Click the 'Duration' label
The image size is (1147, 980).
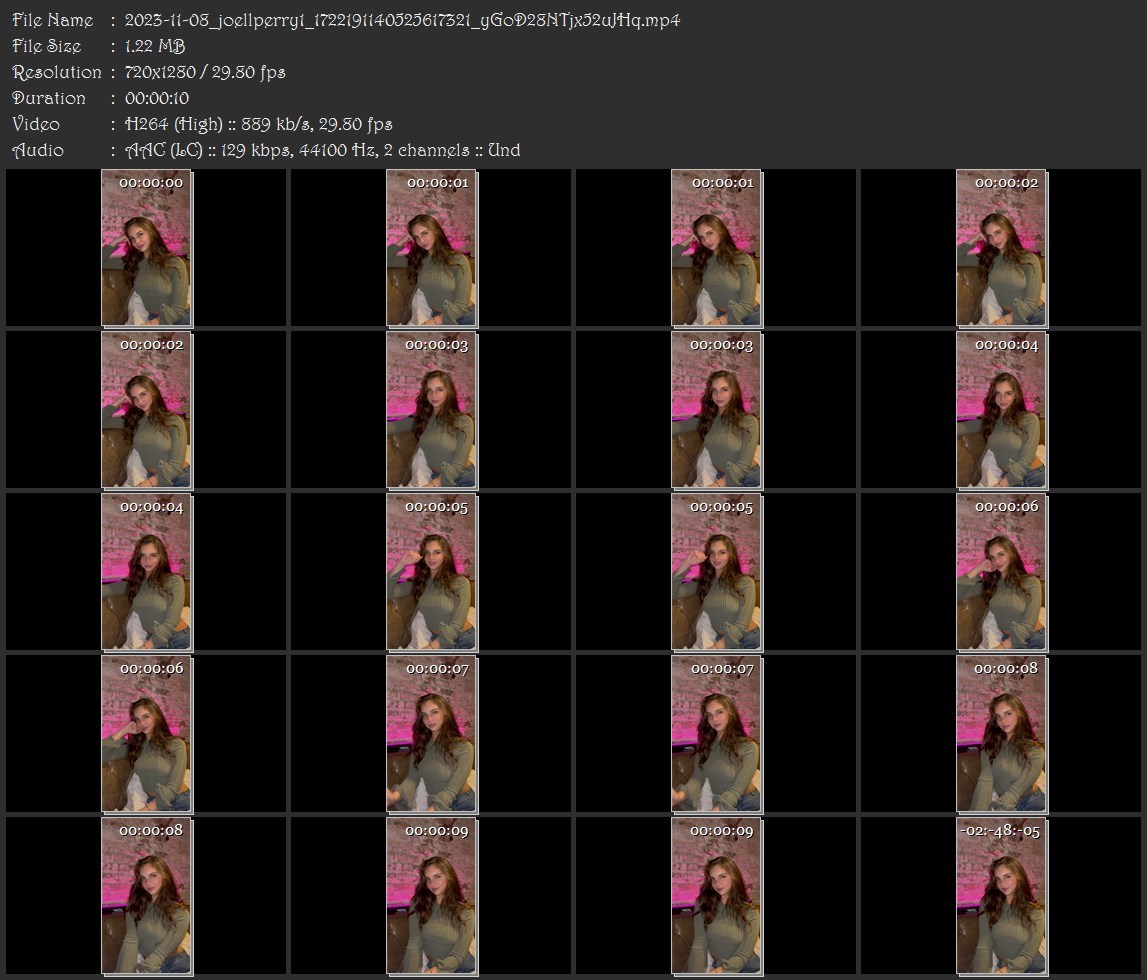(x=49, y=98)
